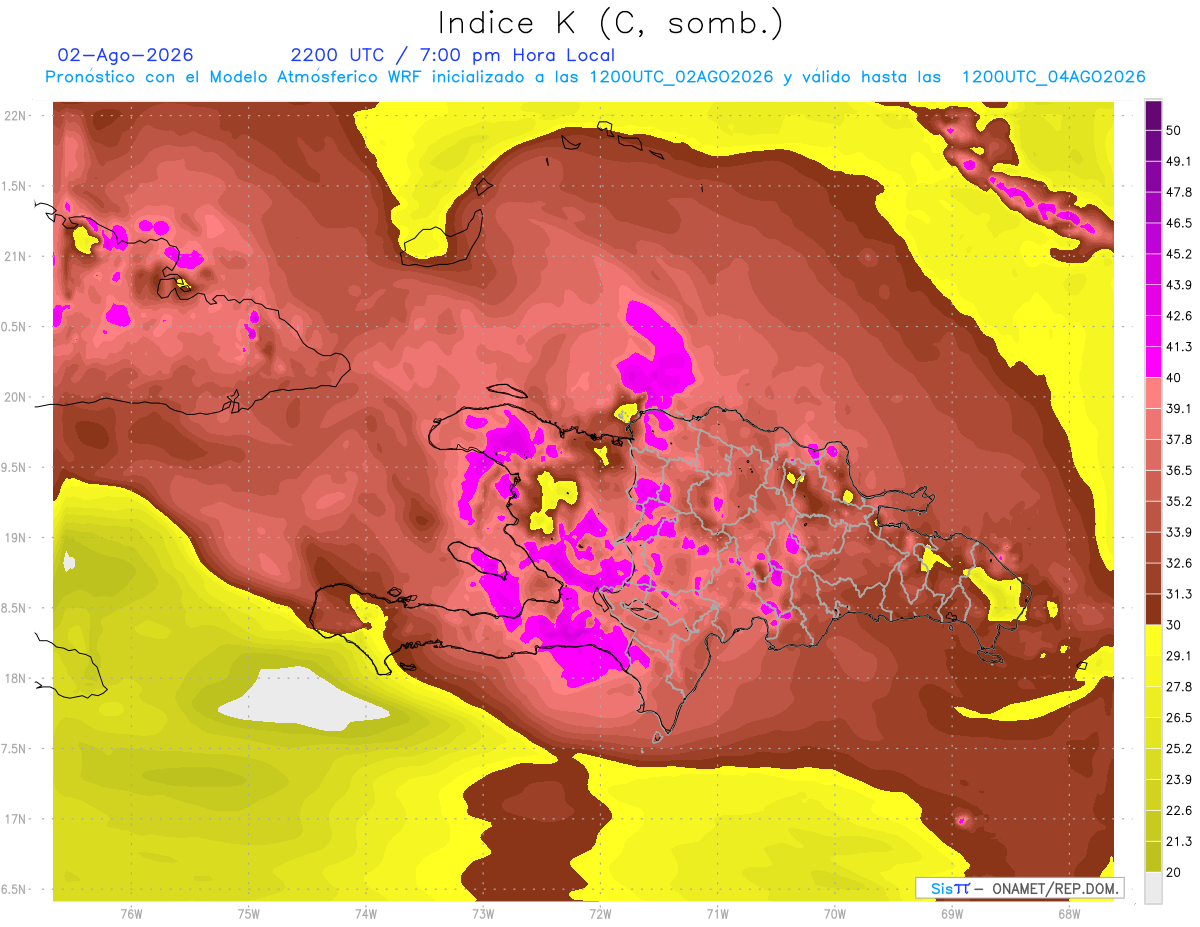This screenshot has width=1200, height=927.
Task: Click the legend value '20'
Action: (x=1175, y=872)
